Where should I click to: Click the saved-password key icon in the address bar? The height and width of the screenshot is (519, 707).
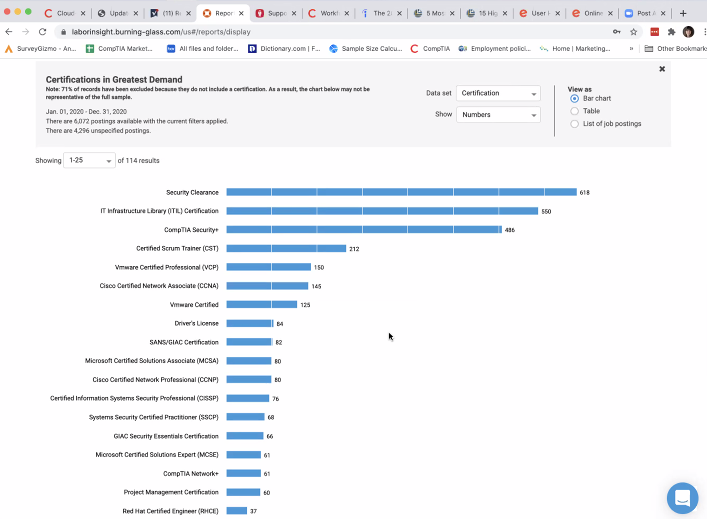point(616,32)
